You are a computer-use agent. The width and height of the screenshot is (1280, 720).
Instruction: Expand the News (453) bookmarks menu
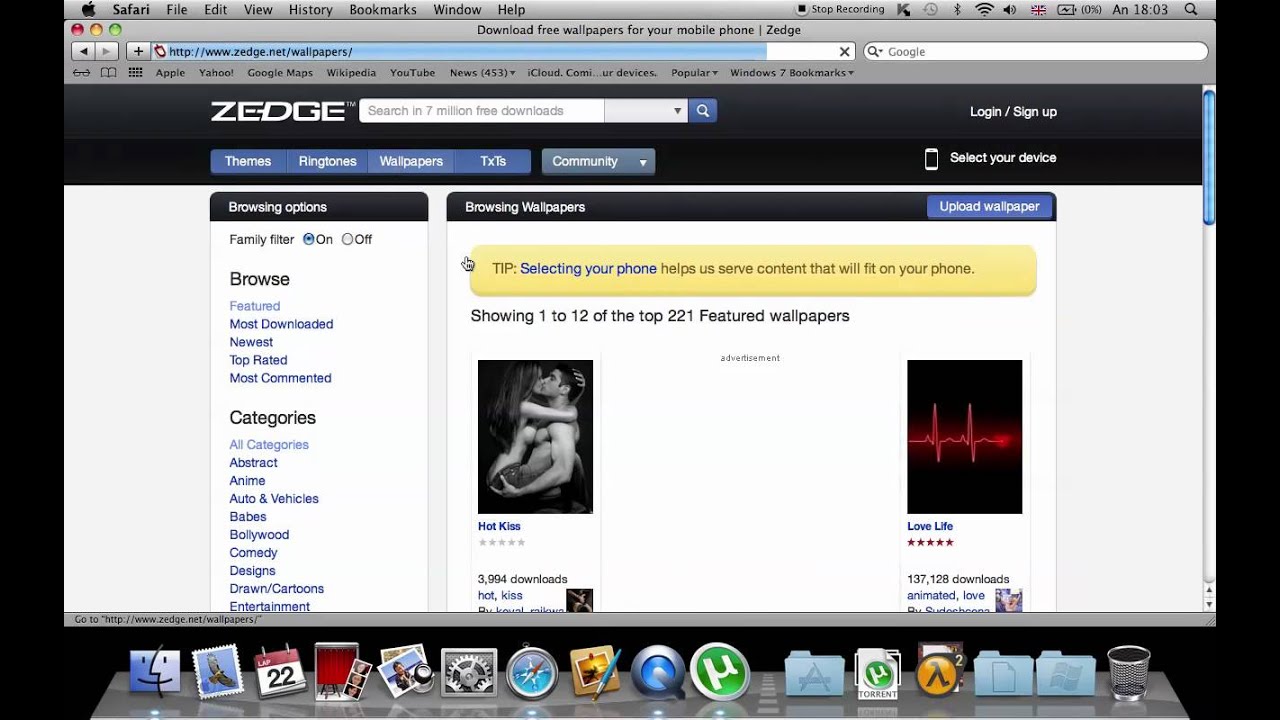483,72
